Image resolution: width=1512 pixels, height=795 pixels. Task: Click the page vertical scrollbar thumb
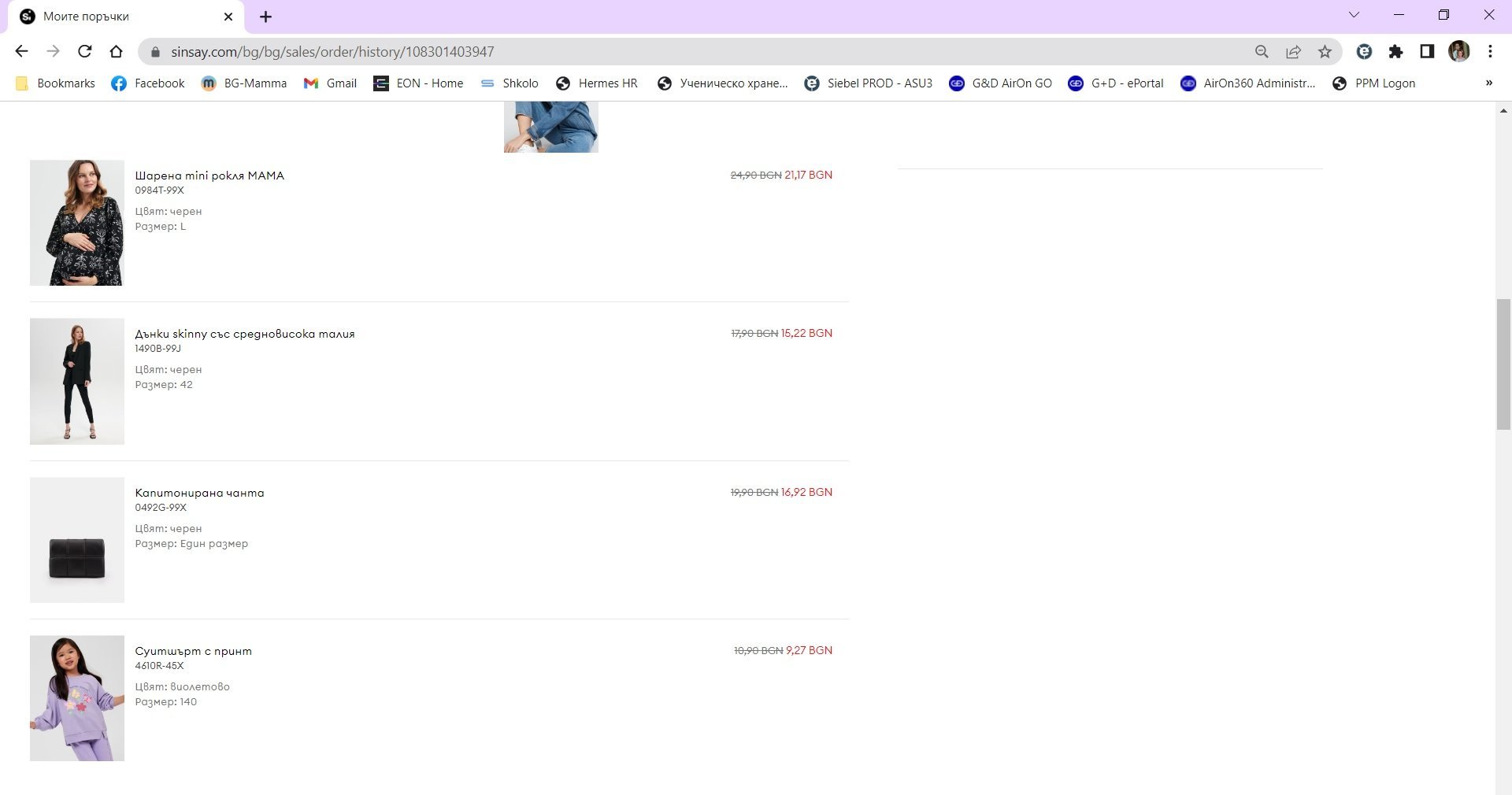pos(1503,364)
